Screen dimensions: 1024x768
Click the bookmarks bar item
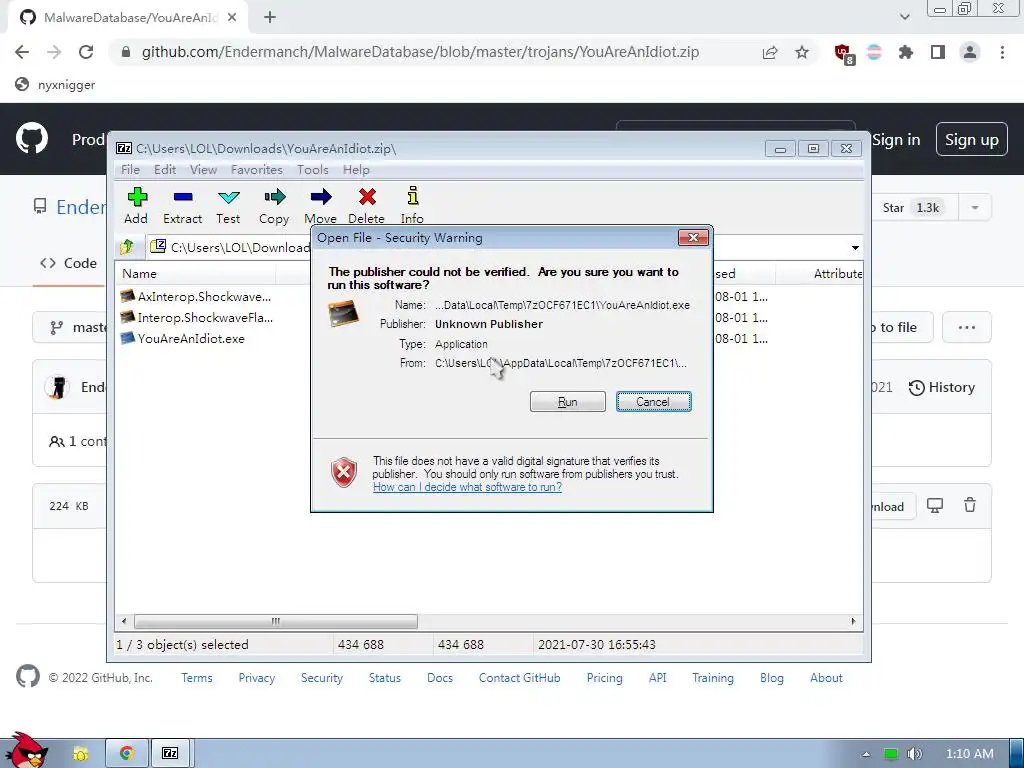tap(56, 85)
